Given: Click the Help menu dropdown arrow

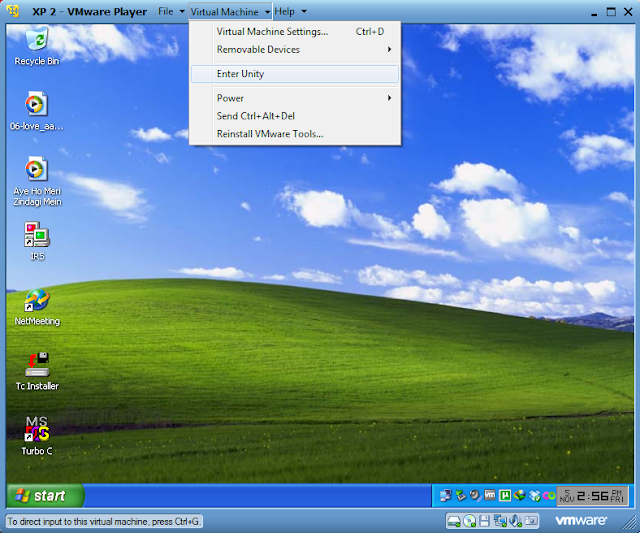Looking at the screenshot, I should (304, 11).
